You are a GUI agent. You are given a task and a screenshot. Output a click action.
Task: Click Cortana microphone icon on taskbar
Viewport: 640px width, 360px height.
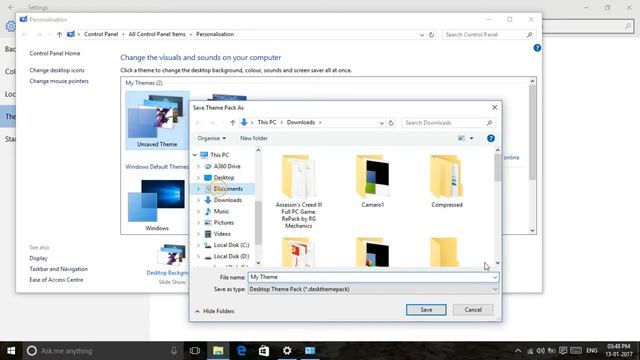pyautogui.click(x=174, y=351)
